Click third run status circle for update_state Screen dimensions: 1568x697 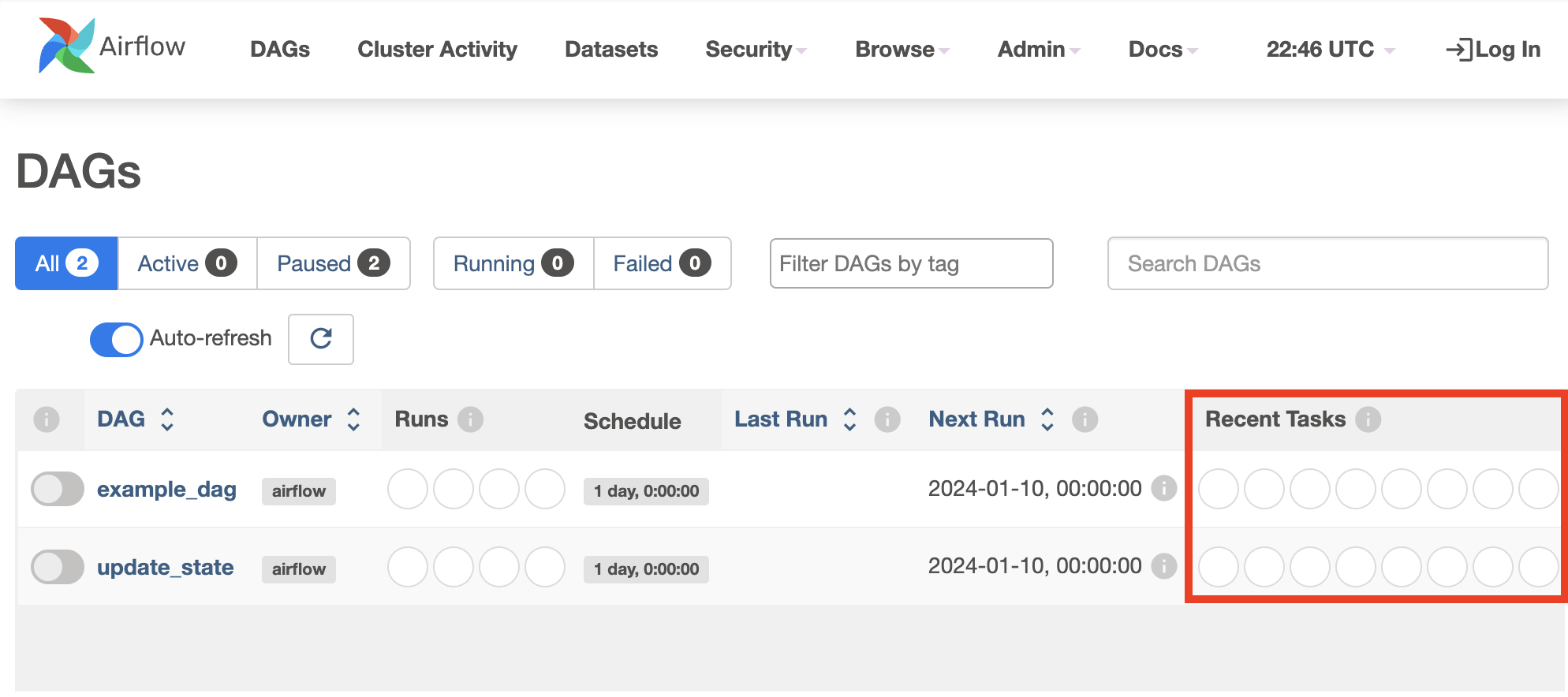point(499,567)
